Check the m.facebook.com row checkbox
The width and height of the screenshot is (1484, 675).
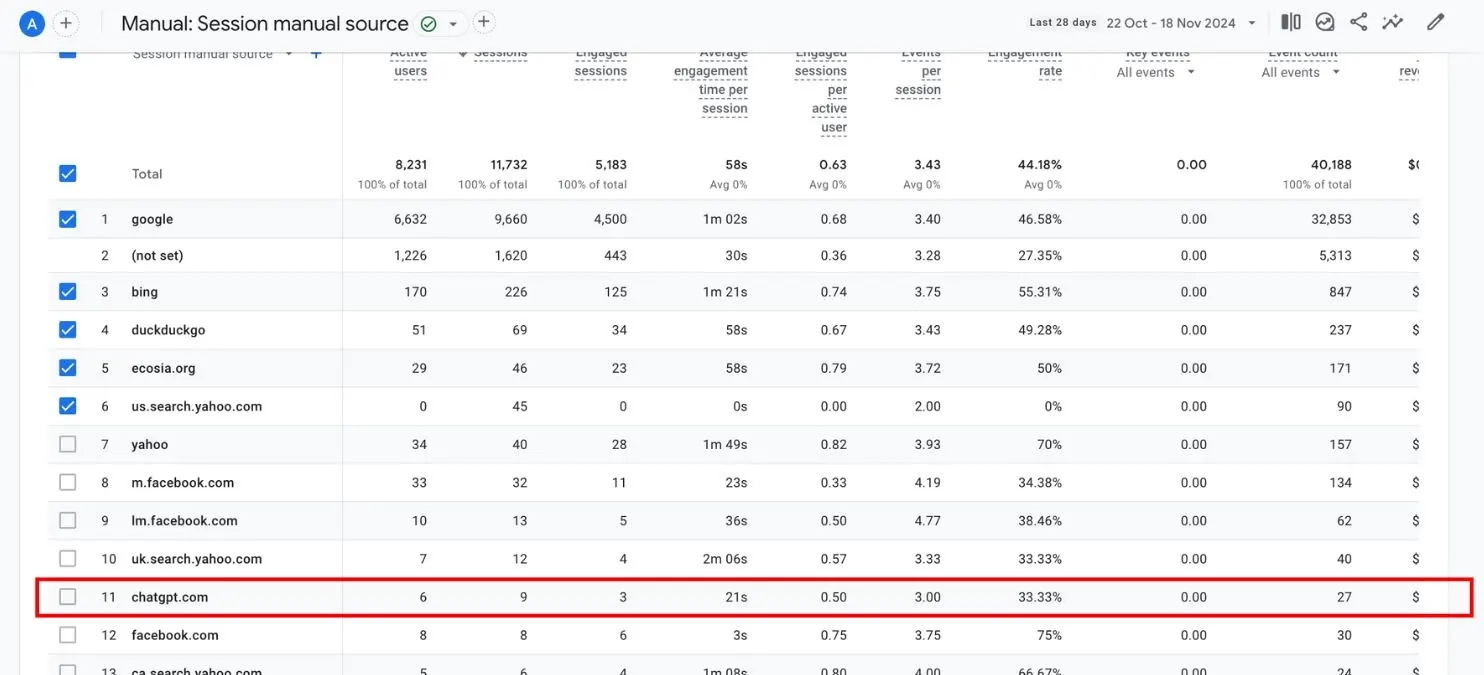67,482
